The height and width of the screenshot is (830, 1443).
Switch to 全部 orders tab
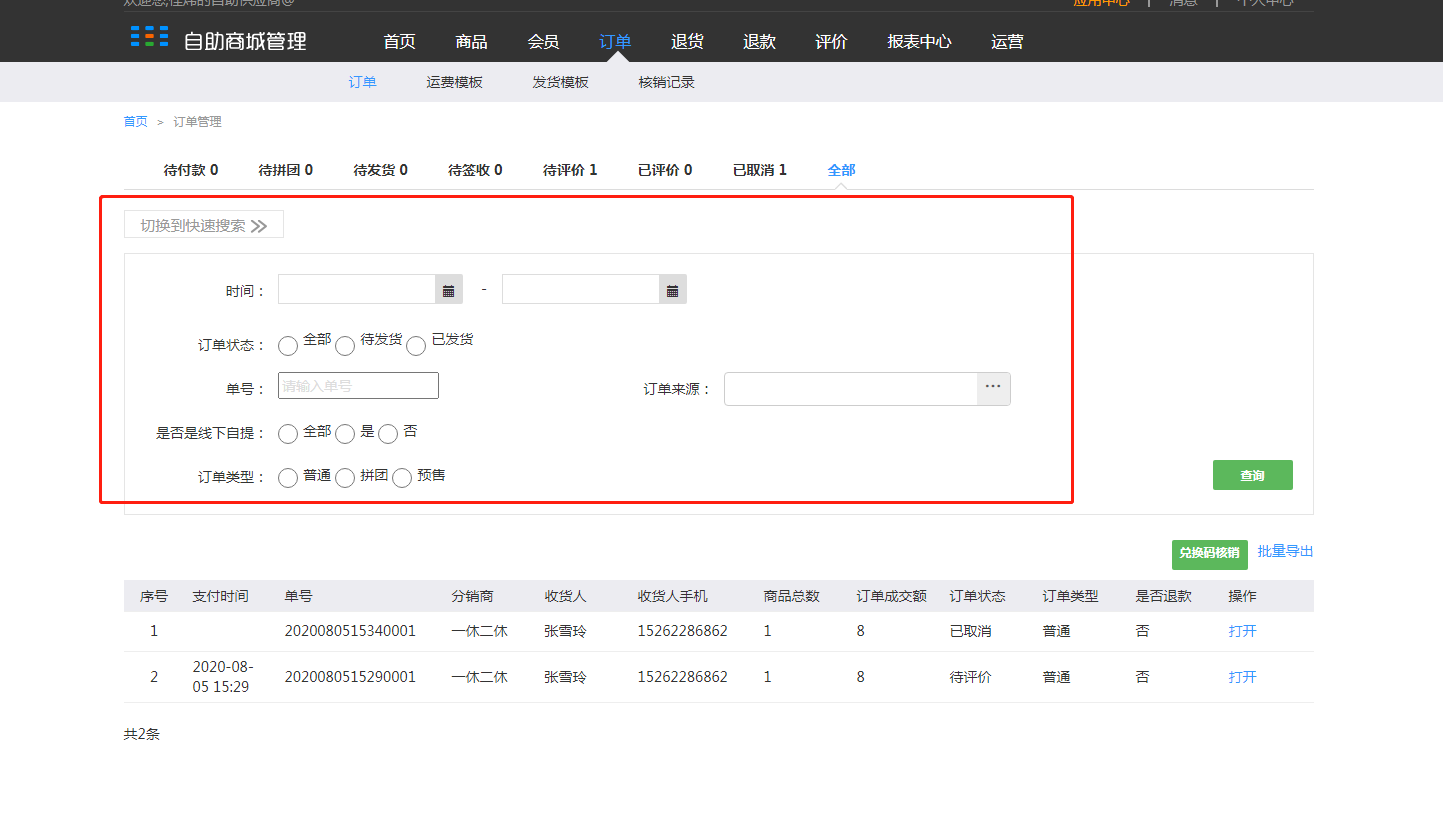(x=841, y=170)
